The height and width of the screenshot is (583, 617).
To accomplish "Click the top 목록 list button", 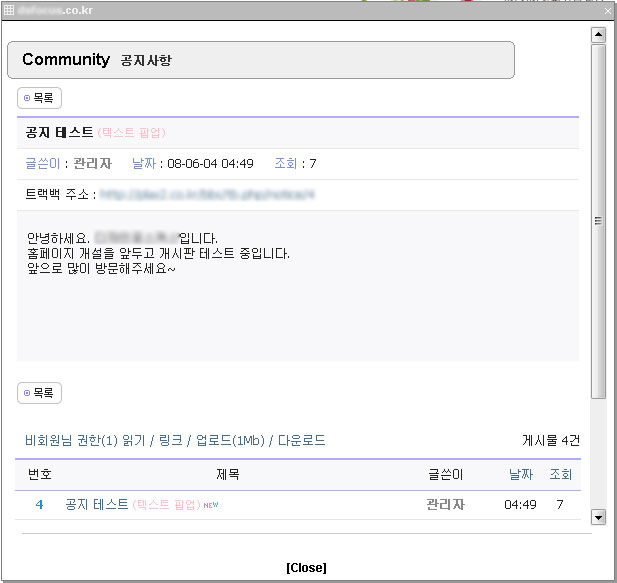I will point(40,98).
